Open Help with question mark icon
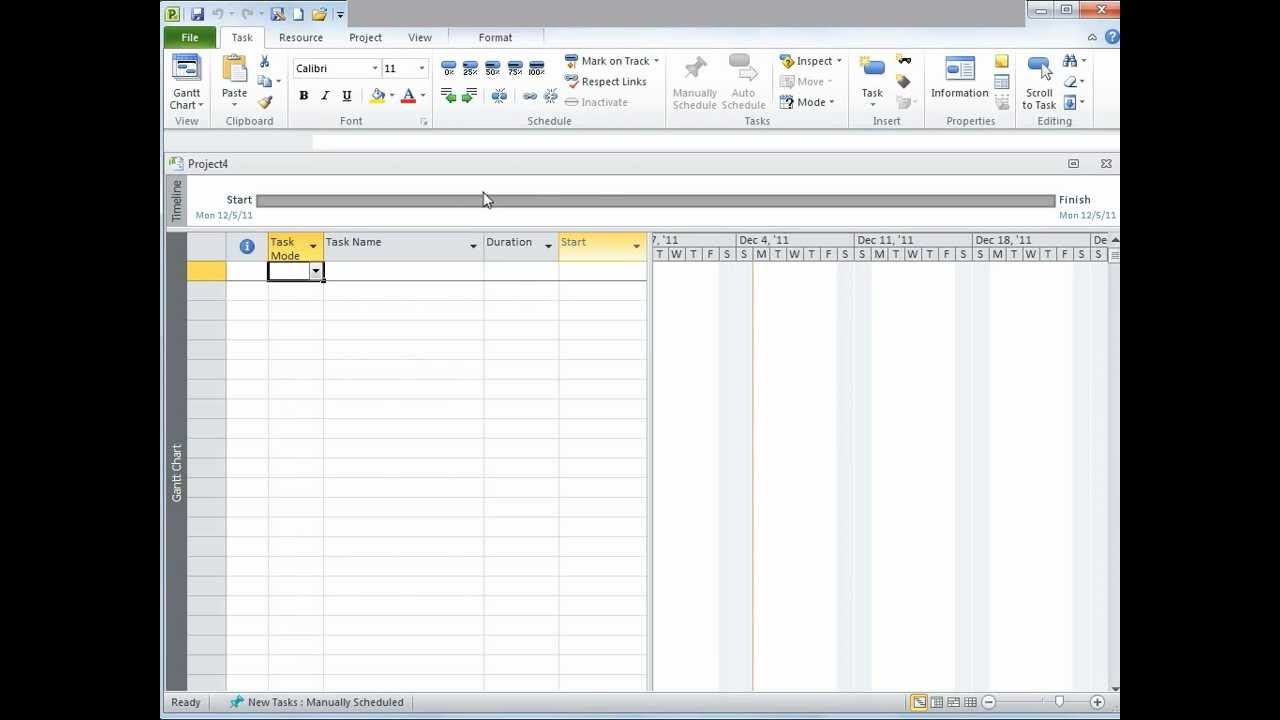The height and width of the screenshot is (720, 1280). pyautogui.click(x=1111, y=37)
